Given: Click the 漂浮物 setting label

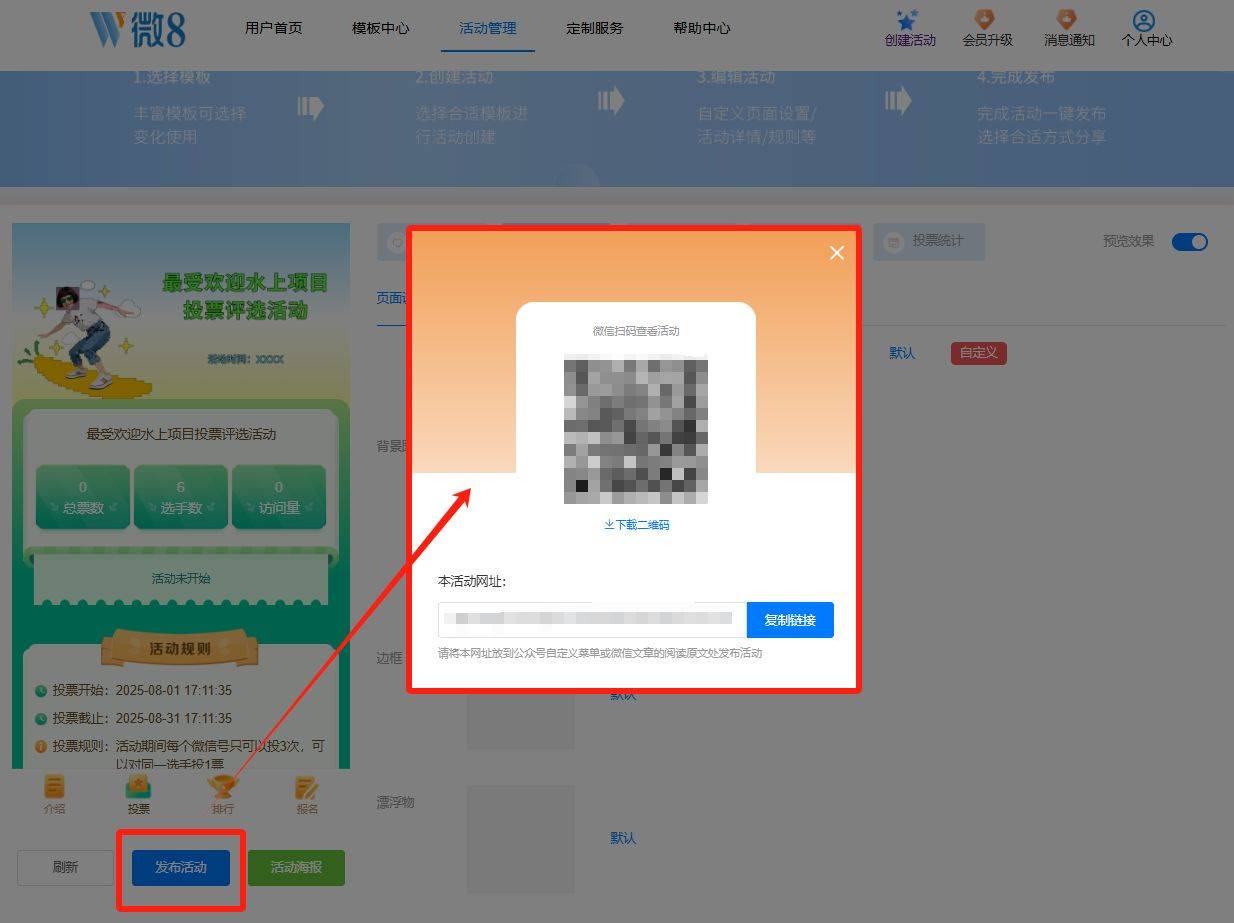Looking at the screenshot, I should pyautogui.click(x=395, y=802).
